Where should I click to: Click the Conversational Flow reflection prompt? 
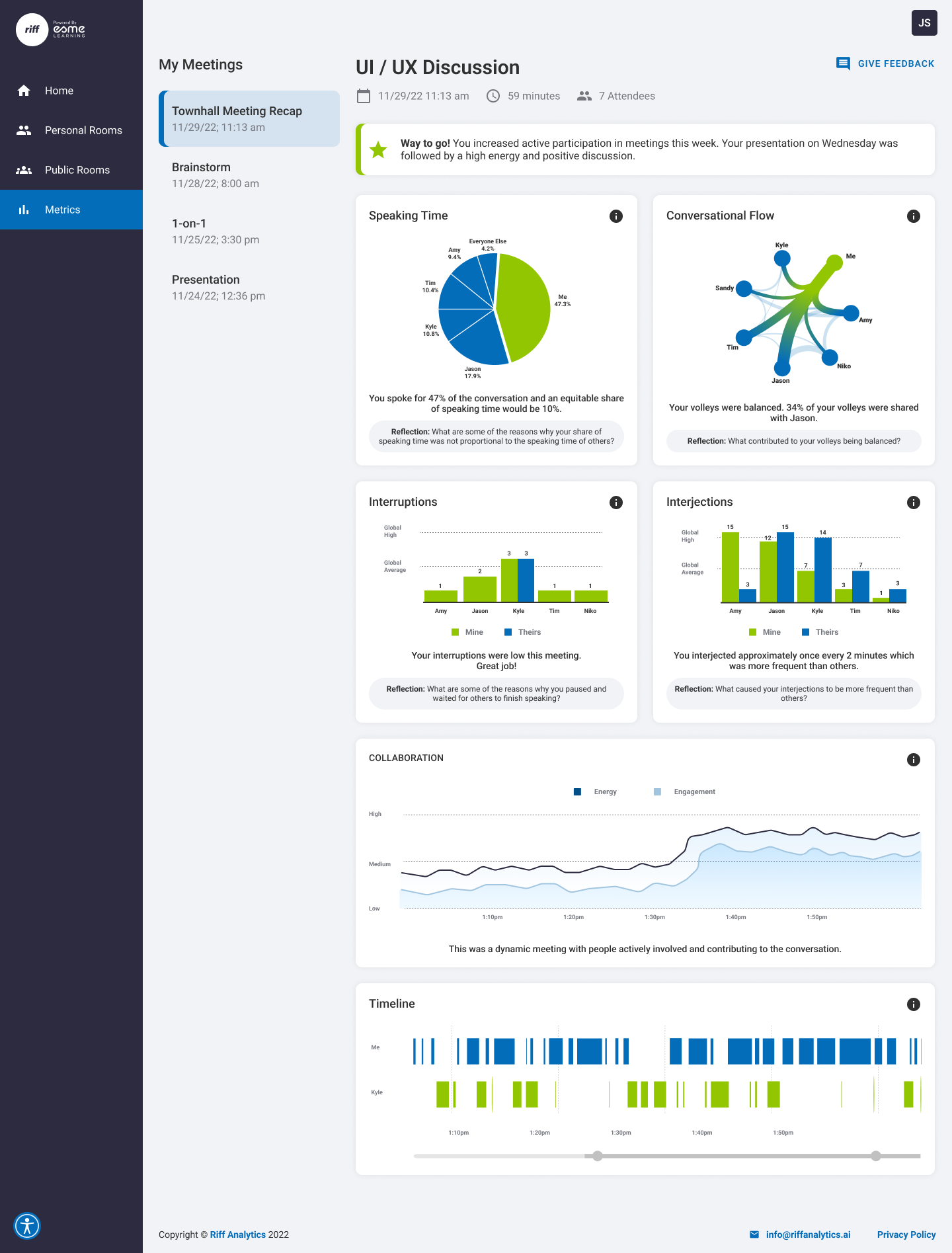[794, 441]
